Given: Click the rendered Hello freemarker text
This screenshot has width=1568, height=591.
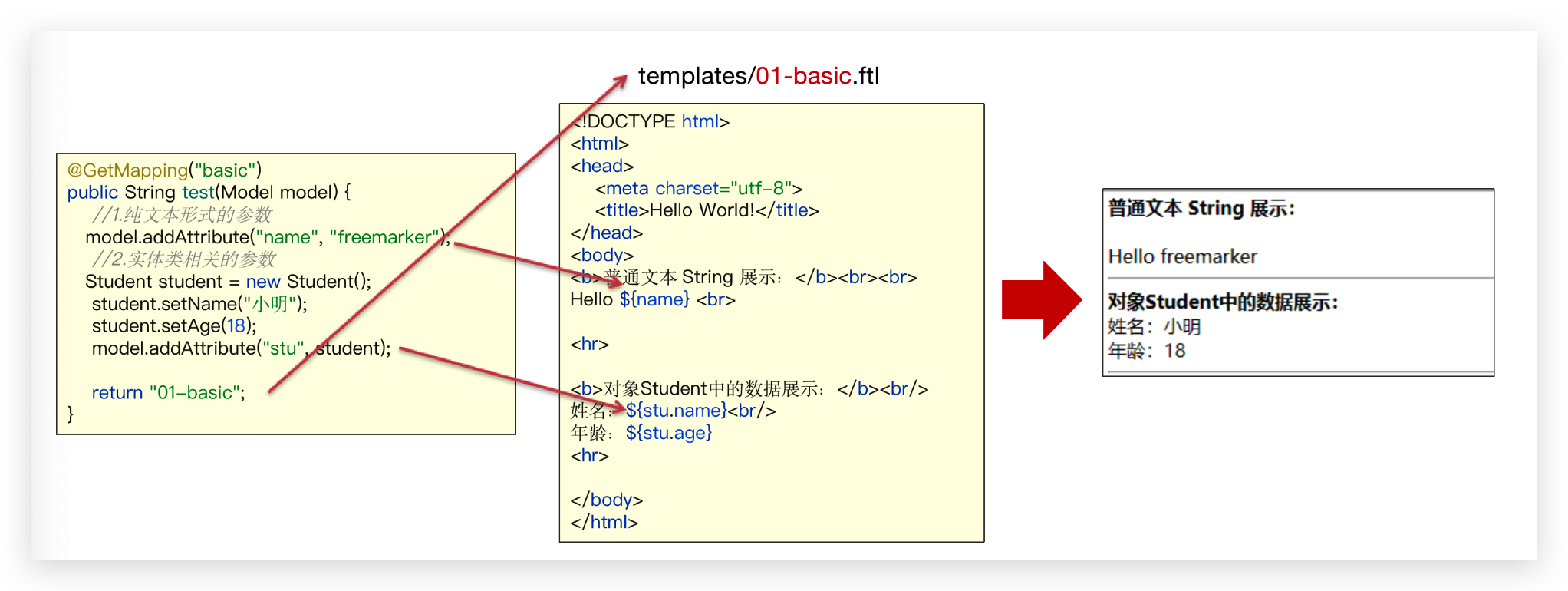Looking at the screenshot, I should (1182, 256).
